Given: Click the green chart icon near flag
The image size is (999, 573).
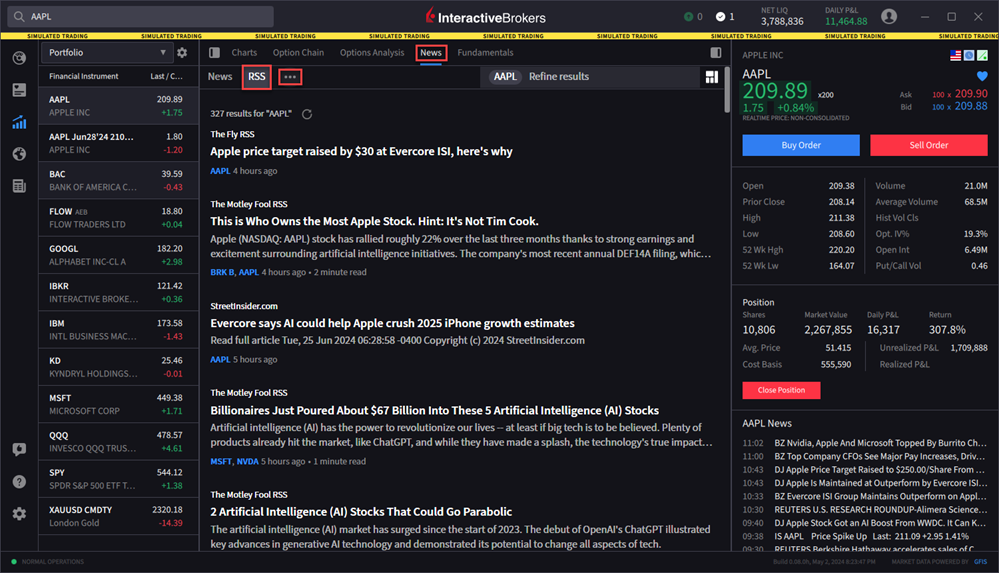Looking at the screenshot, I should click(x=982, y=55).
